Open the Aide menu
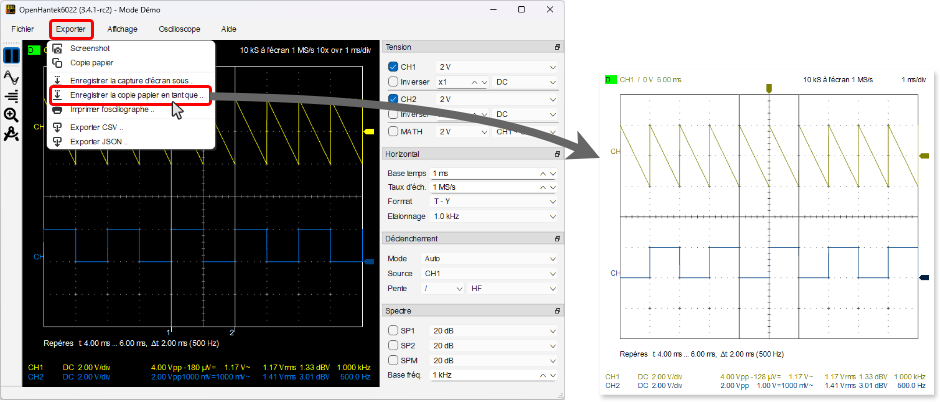940x402 pixels. [228, 29]
